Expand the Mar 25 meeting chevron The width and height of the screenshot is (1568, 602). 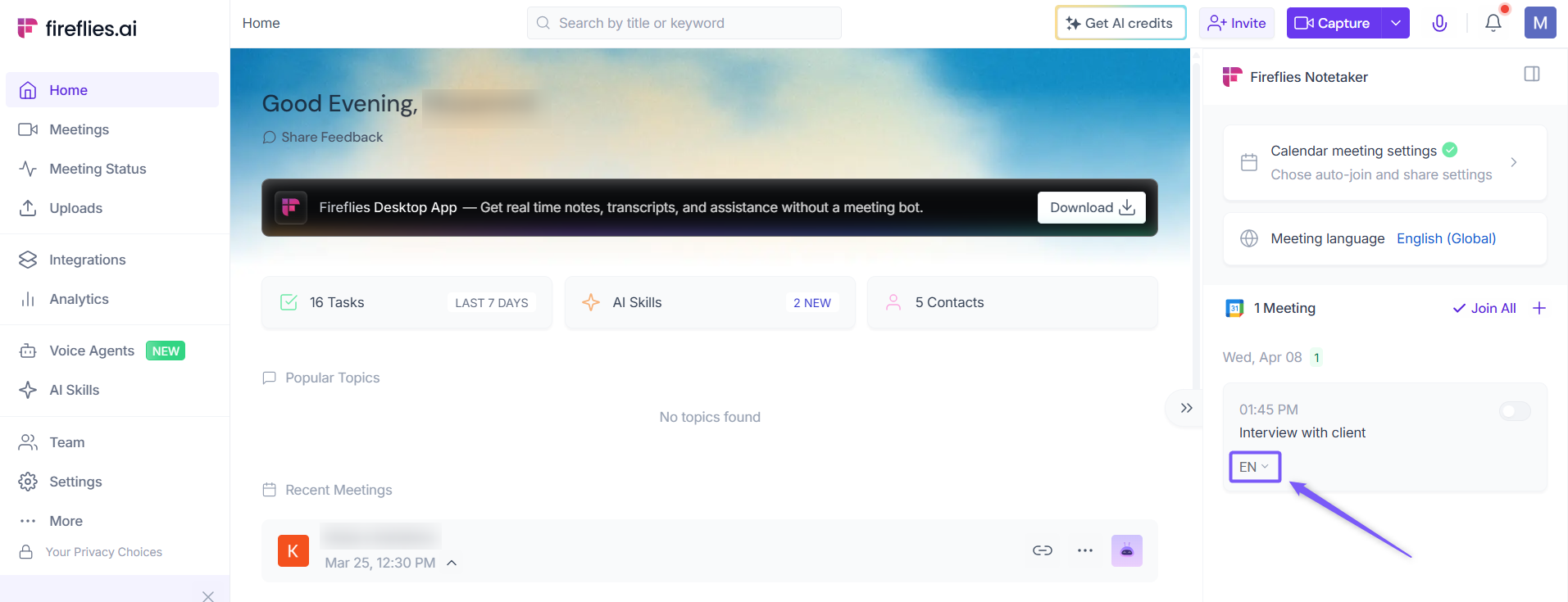pyautogui.click(x=452, y=563)
